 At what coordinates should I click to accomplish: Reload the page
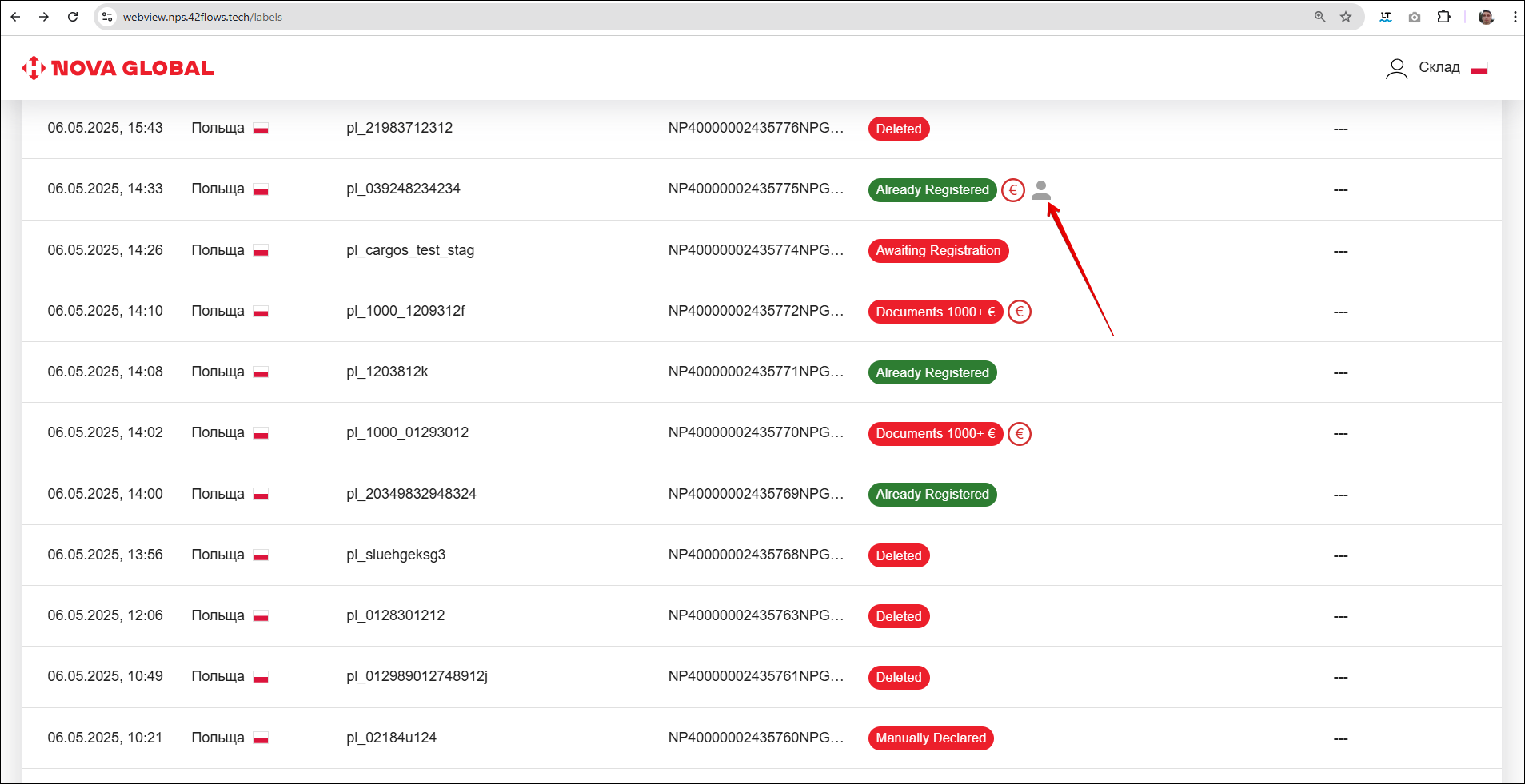point(73,17)
